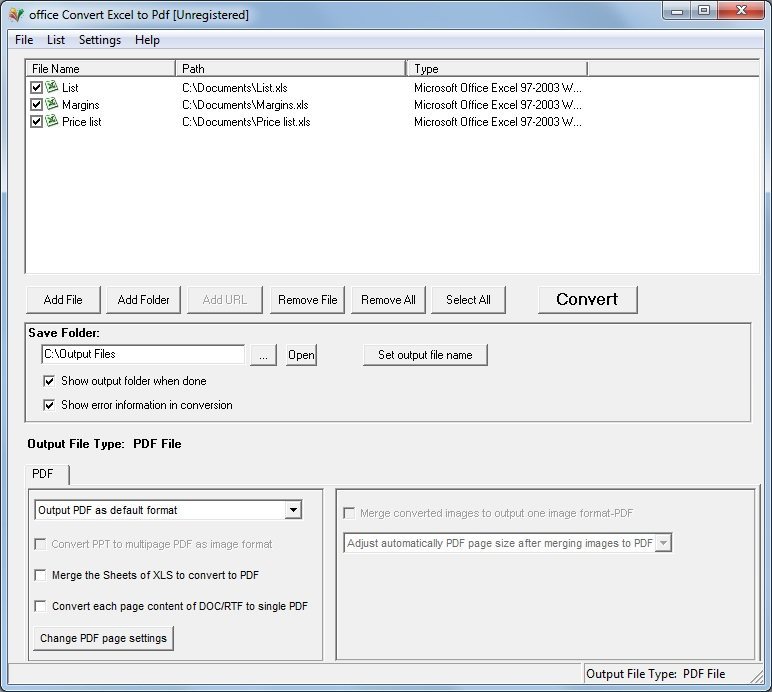
Task: Uncheck the Price list file checkbox
Action: pyautogui.click(x=36, y=122)
